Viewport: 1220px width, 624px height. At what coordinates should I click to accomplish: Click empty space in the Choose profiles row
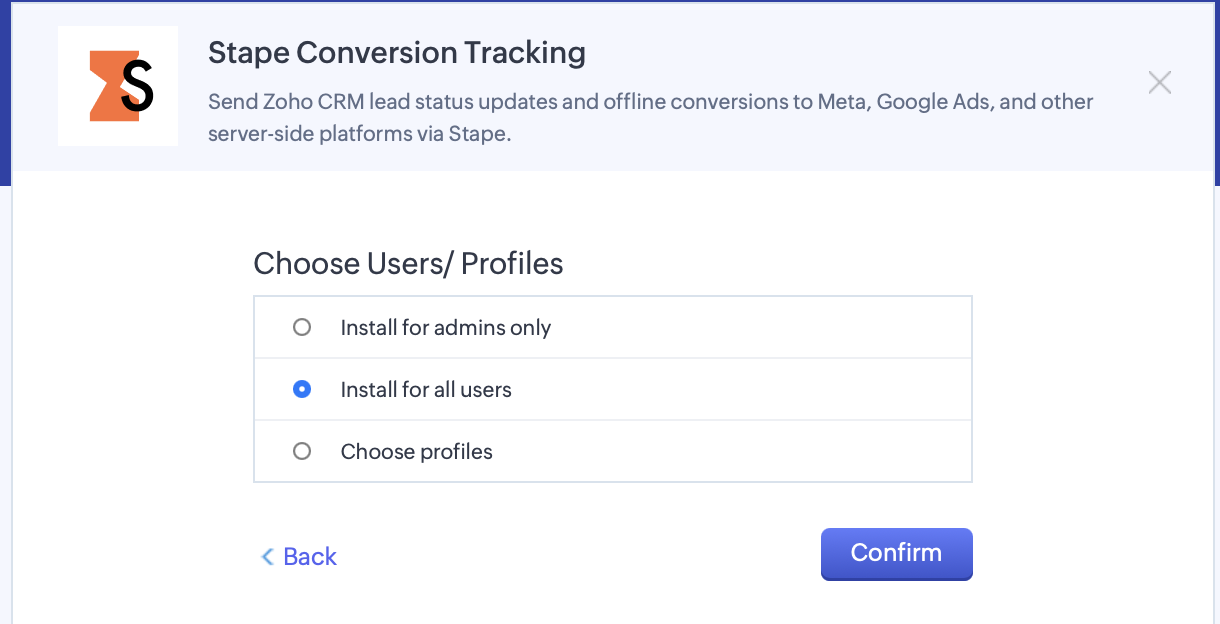point(730,451)
